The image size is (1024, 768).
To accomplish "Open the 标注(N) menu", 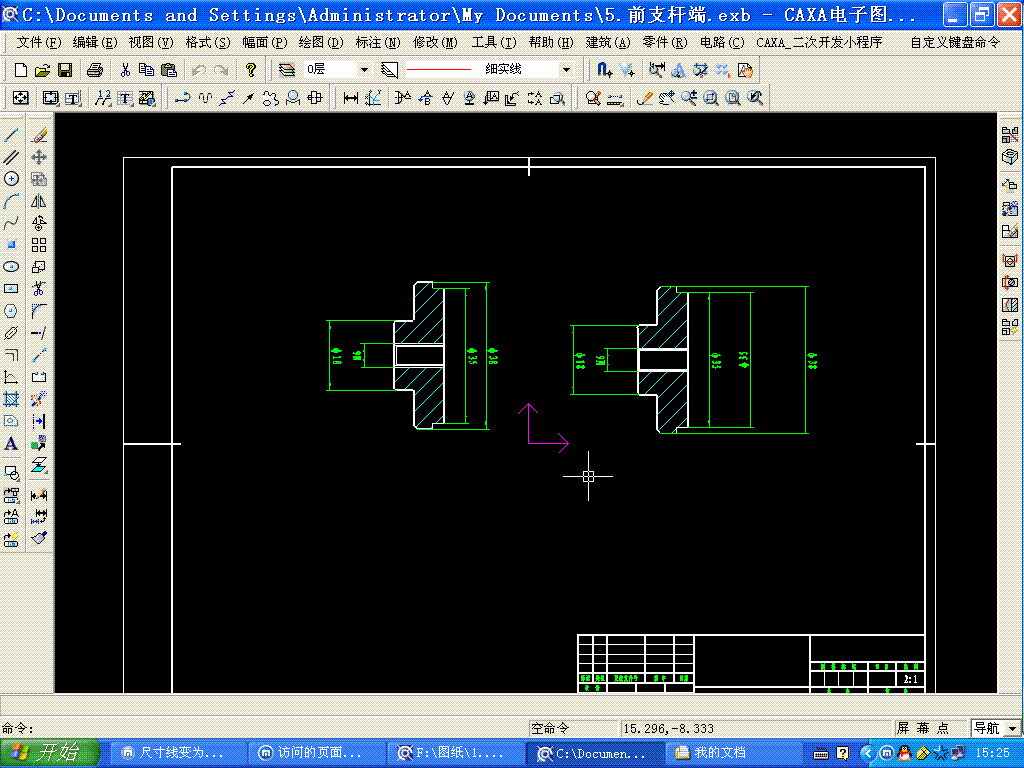I will (377, 42).
